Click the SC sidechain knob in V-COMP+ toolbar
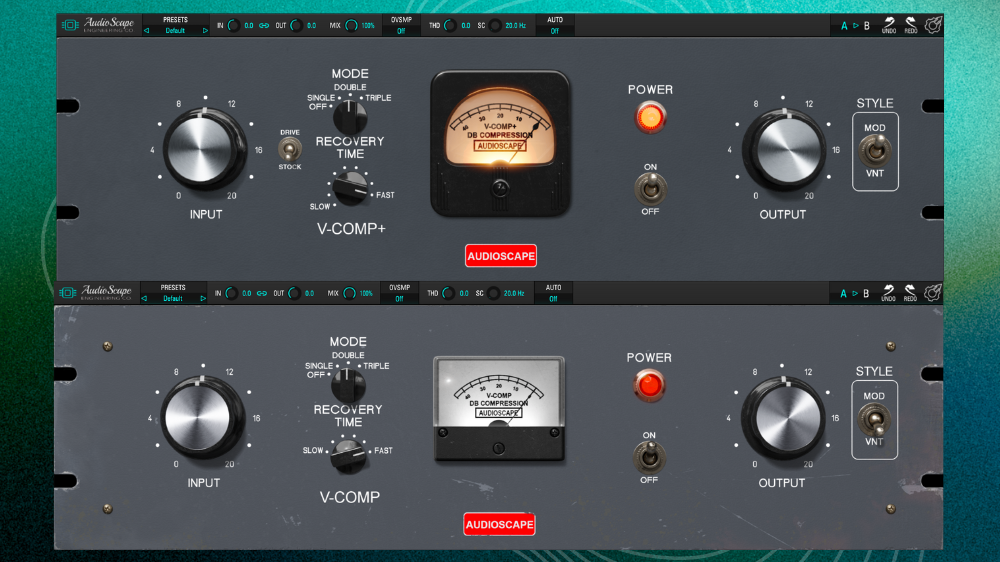The image size is (1000, 562). (495, 26)
